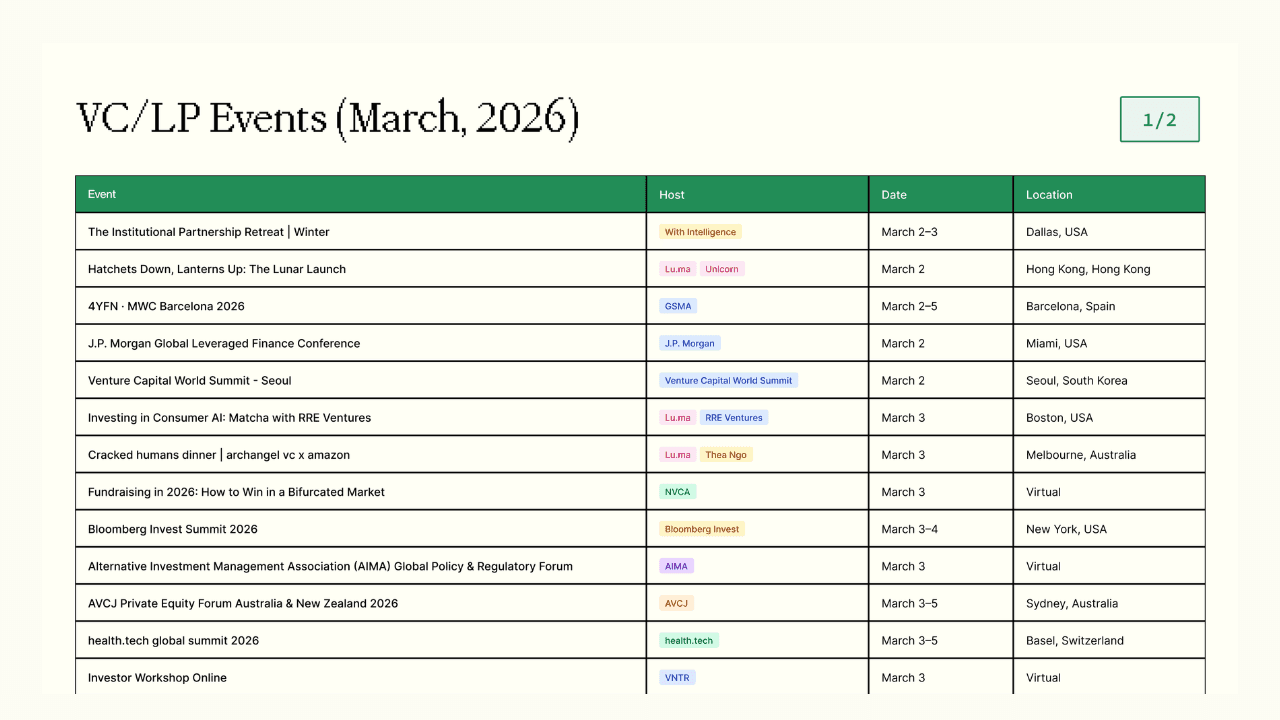Select 'Bloomberg Invest Summit 2026' event

tap(173, 529)
